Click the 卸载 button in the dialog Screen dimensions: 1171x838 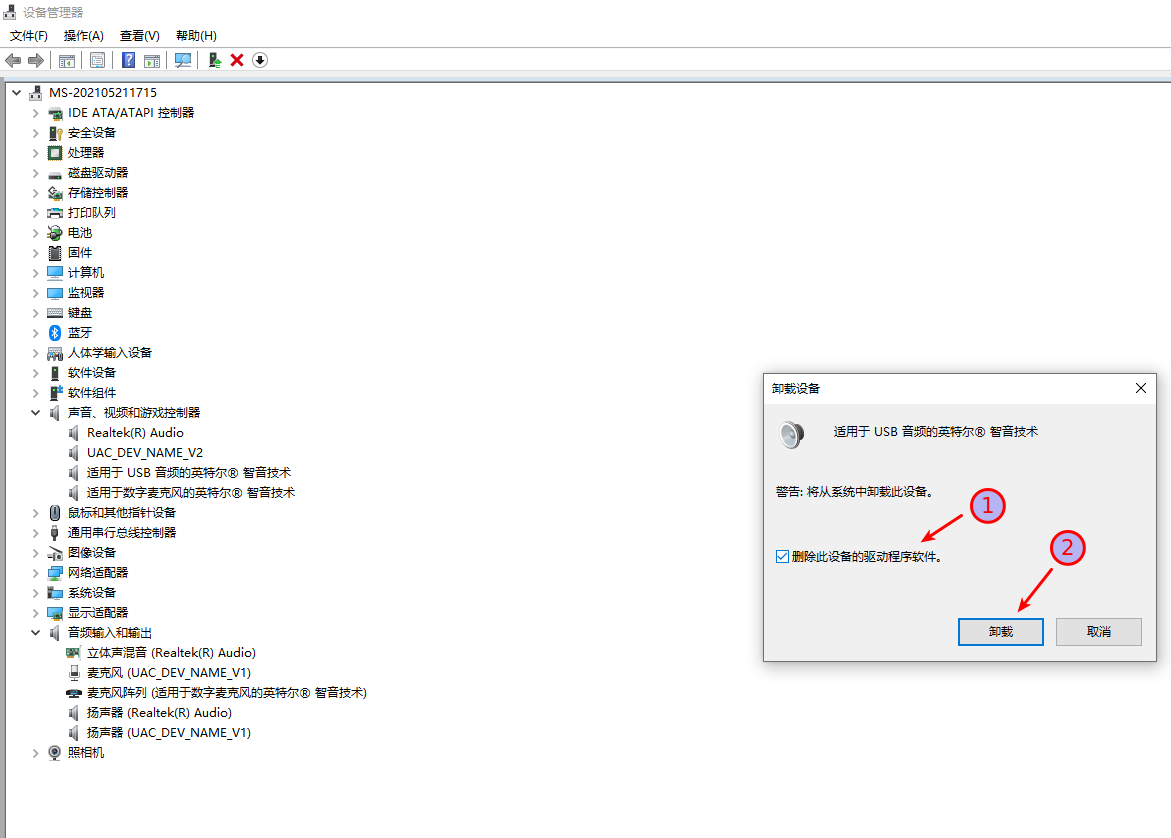tap(1001, 632)
